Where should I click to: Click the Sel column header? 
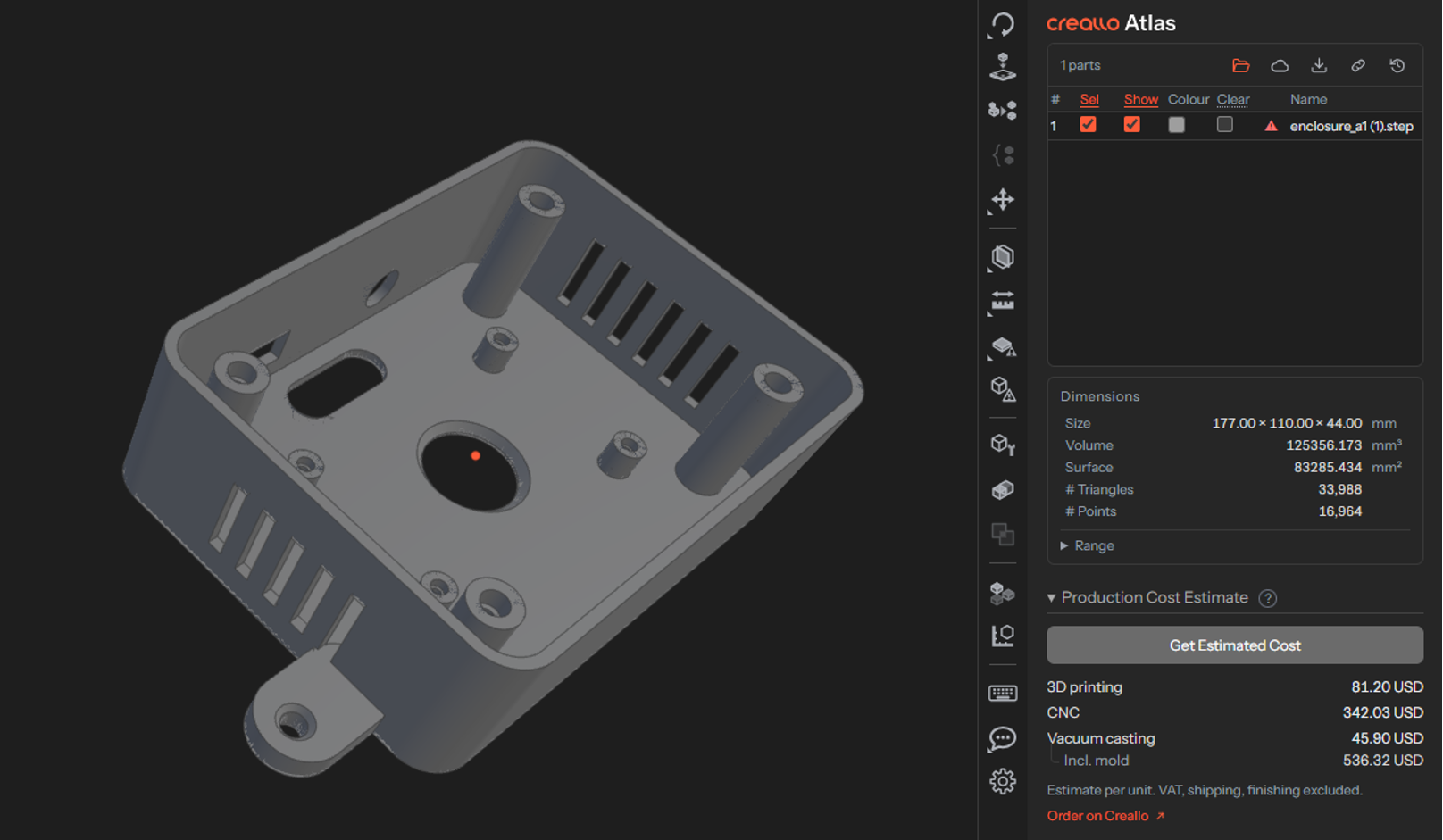(x=1089, y=99)
